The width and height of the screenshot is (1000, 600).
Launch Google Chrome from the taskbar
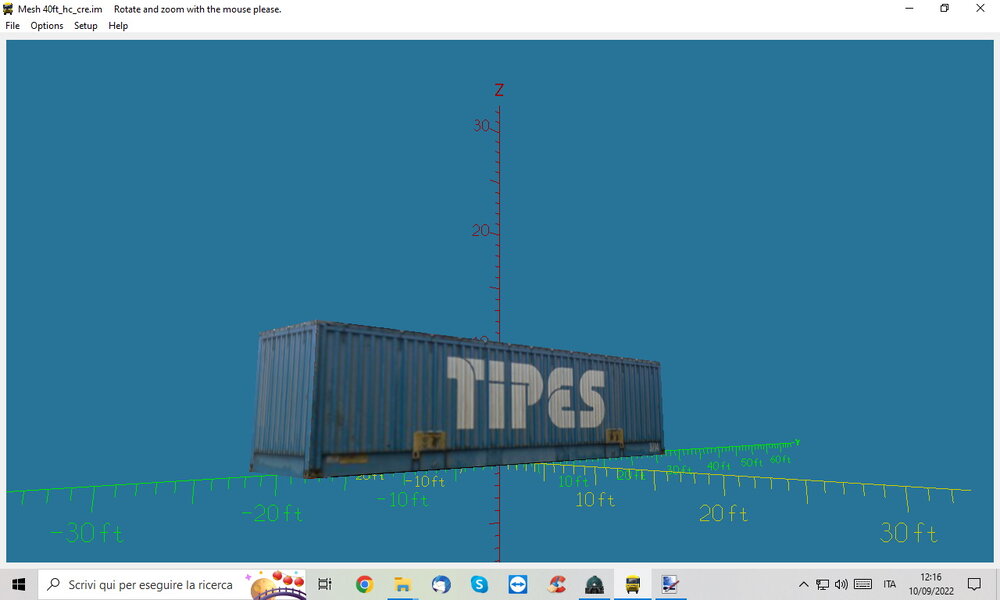(x=364, y=584)
